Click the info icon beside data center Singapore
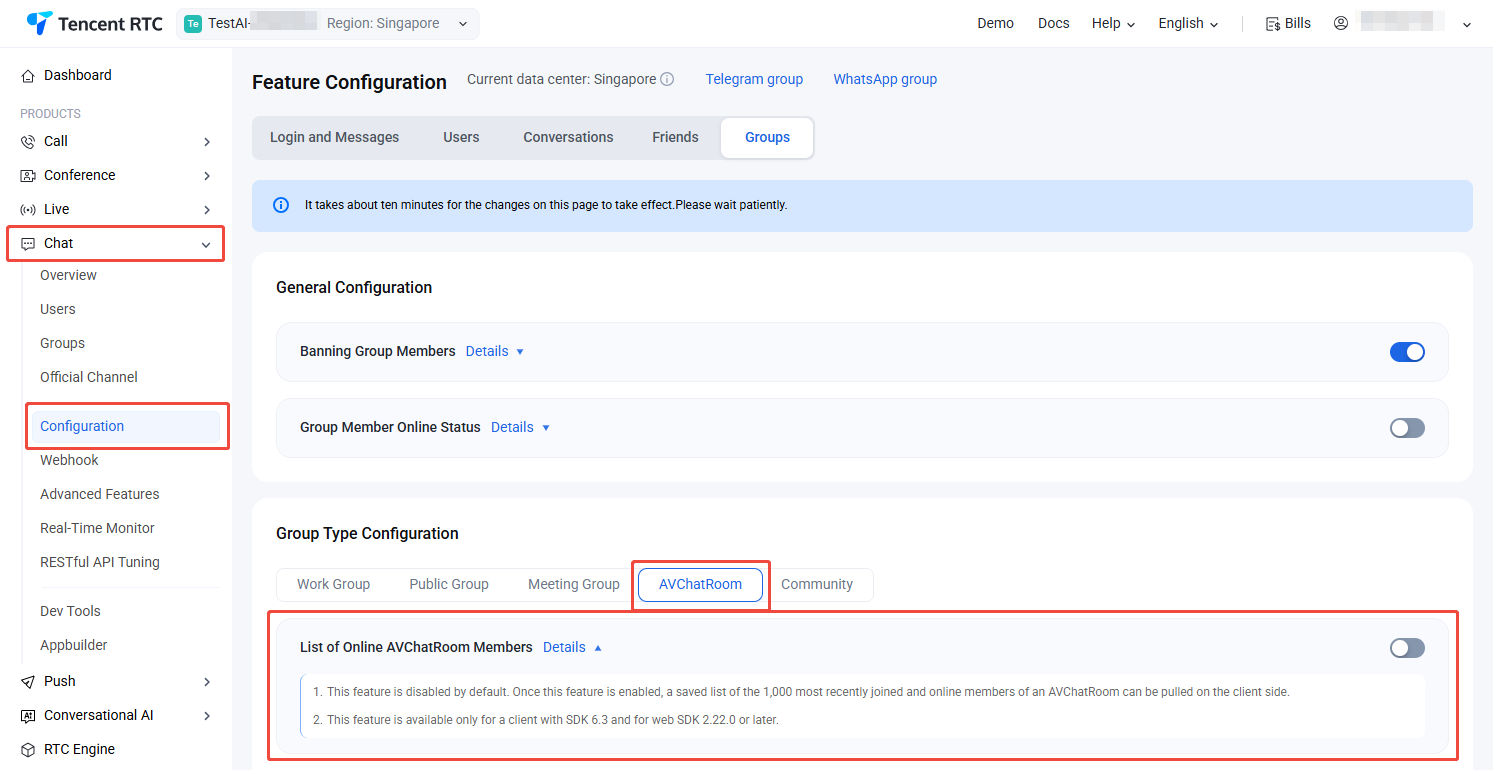This screenshot has height=770, width=1493. point(667,79)
